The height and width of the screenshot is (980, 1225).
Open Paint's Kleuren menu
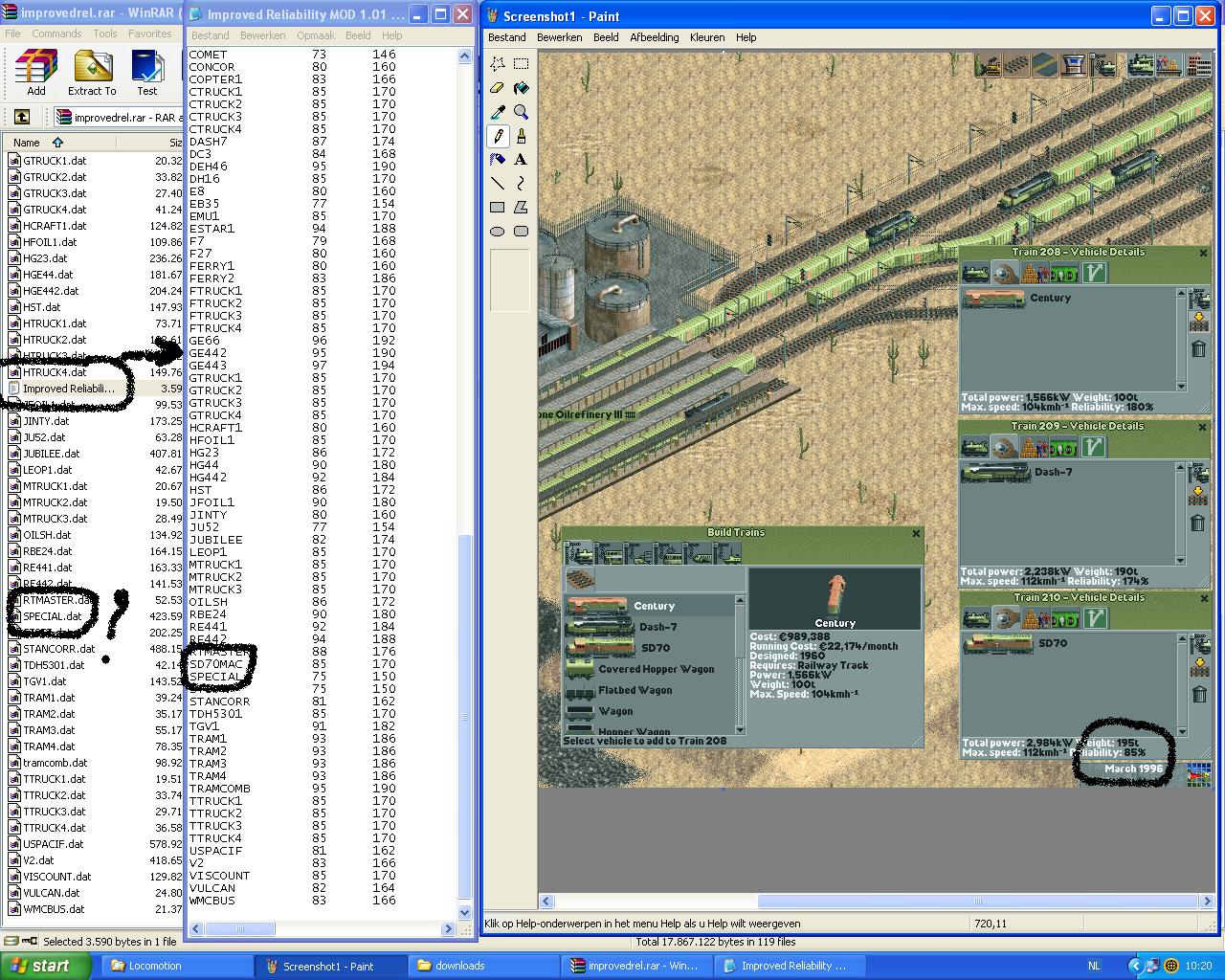[707, 37]
